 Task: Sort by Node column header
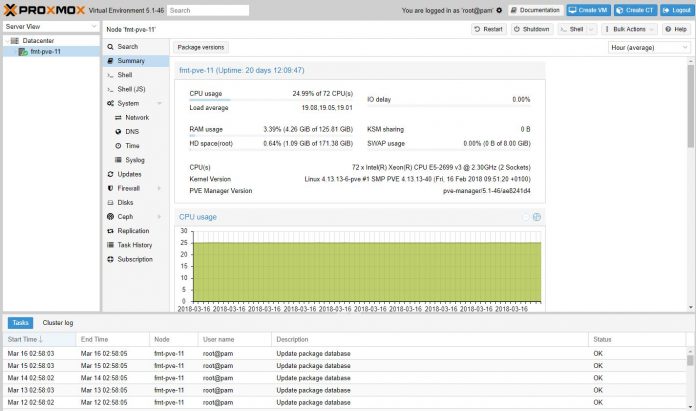174,340
